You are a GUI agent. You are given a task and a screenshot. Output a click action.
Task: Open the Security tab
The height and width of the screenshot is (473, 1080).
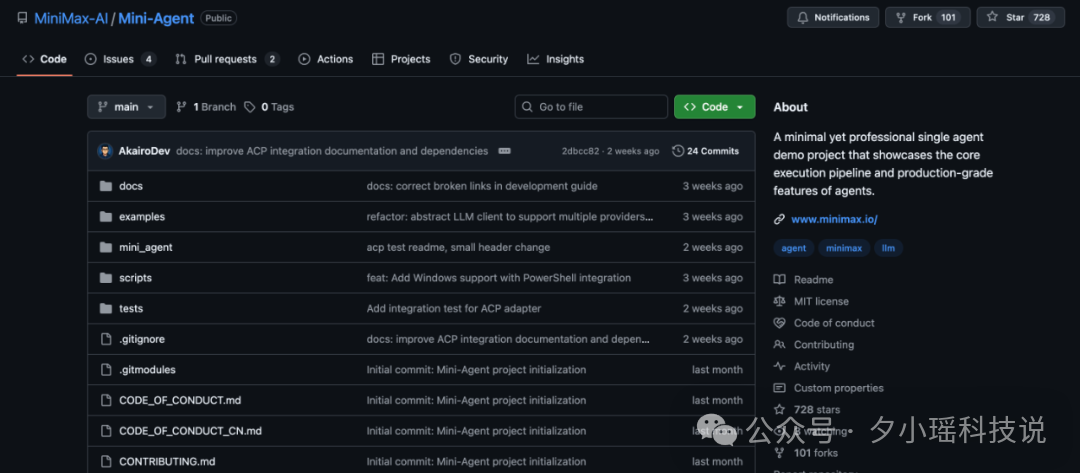pyautogui.click(x=479, y=59)
